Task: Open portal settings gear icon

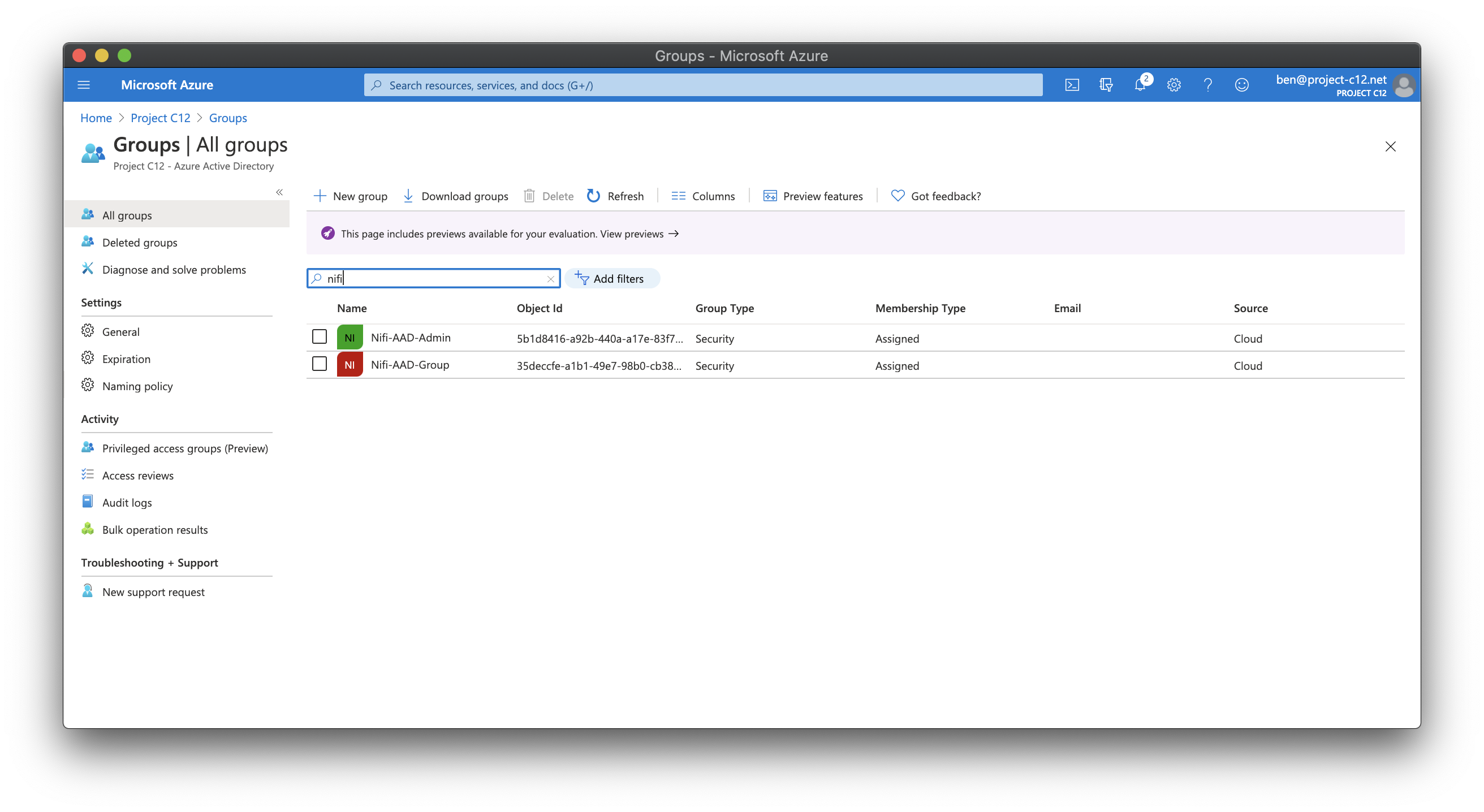Action: tap(1174, 85)
